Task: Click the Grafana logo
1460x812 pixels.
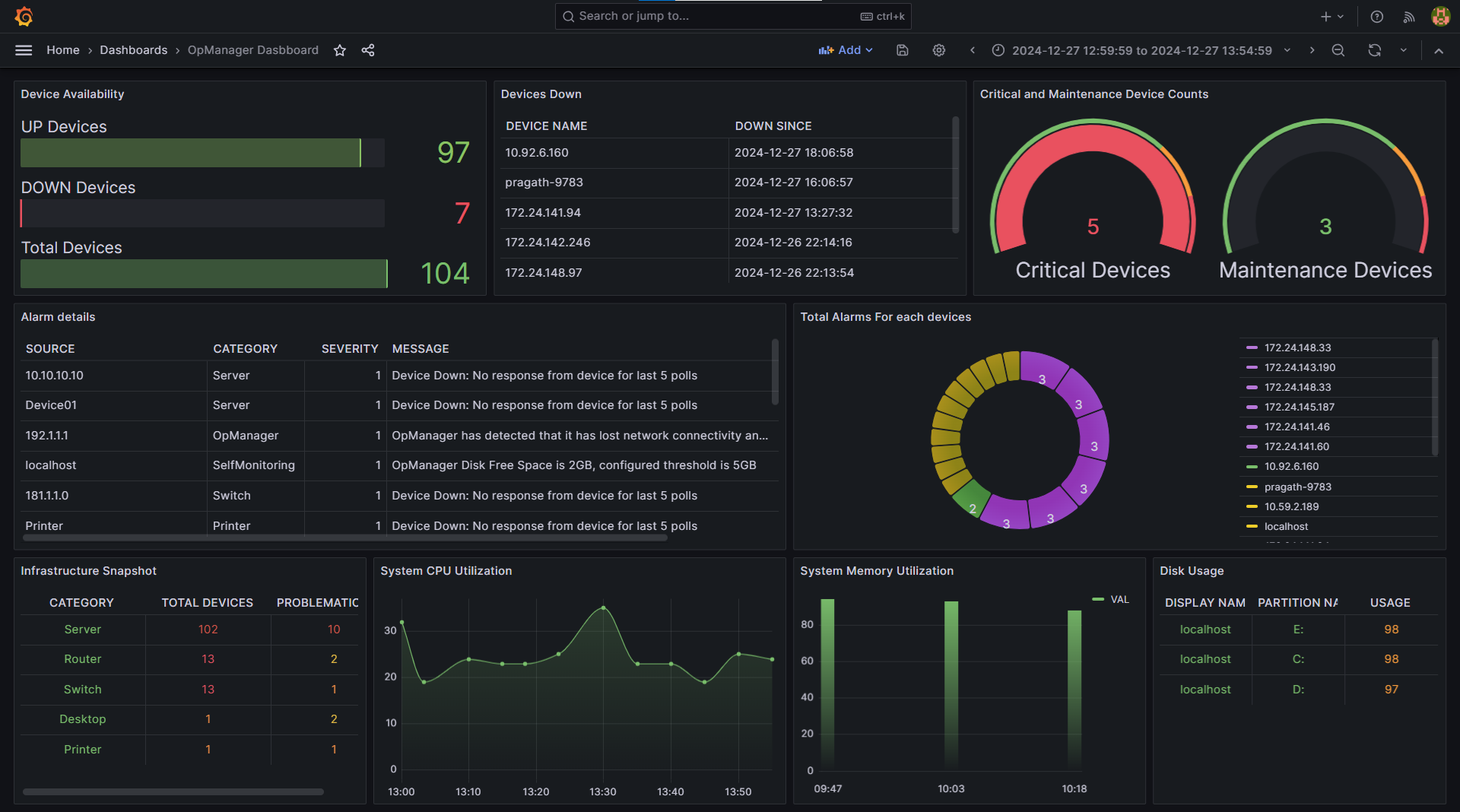Action: tap(24, 16)
